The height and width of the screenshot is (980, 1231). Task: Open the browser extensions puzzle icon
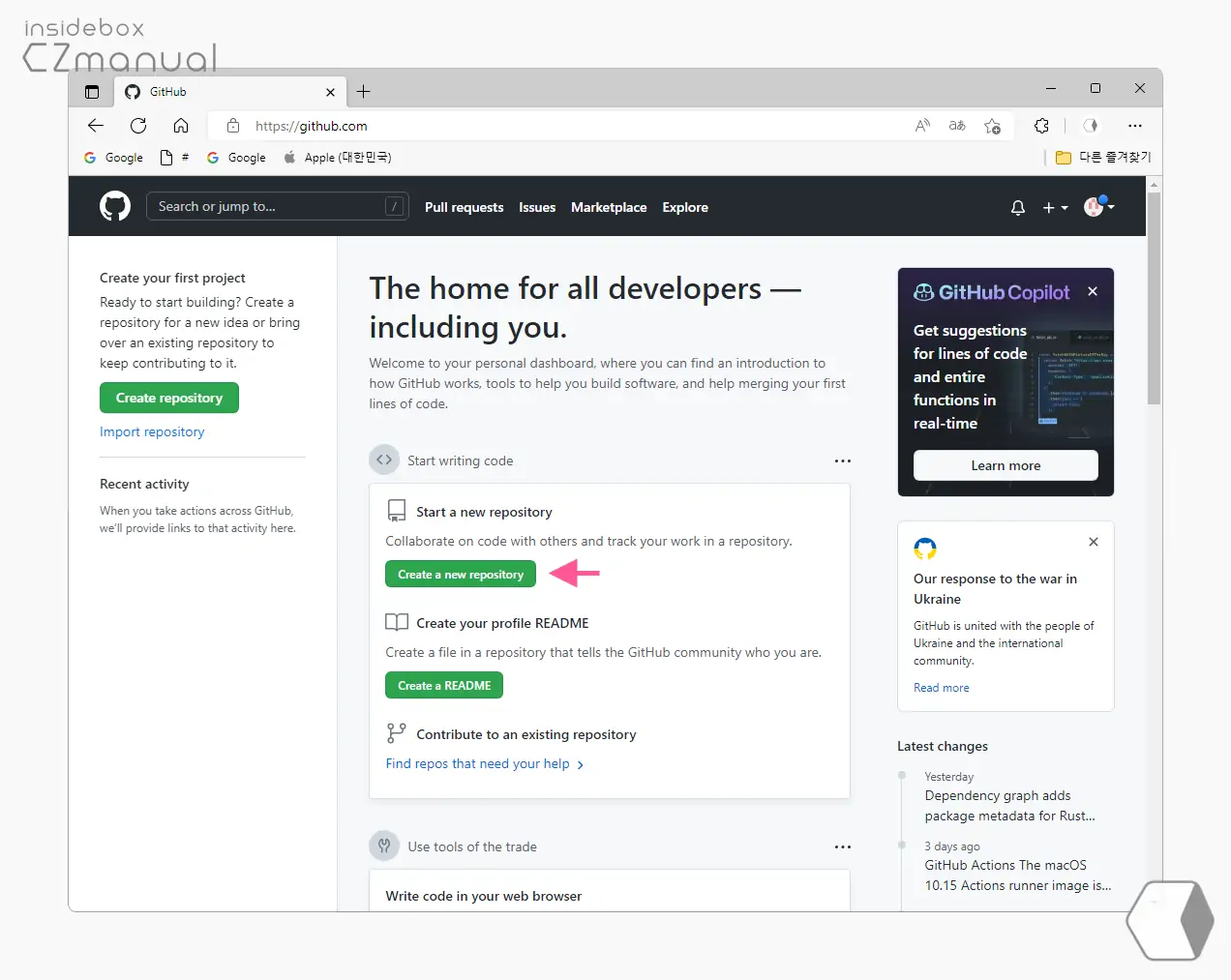point(1041,126)
